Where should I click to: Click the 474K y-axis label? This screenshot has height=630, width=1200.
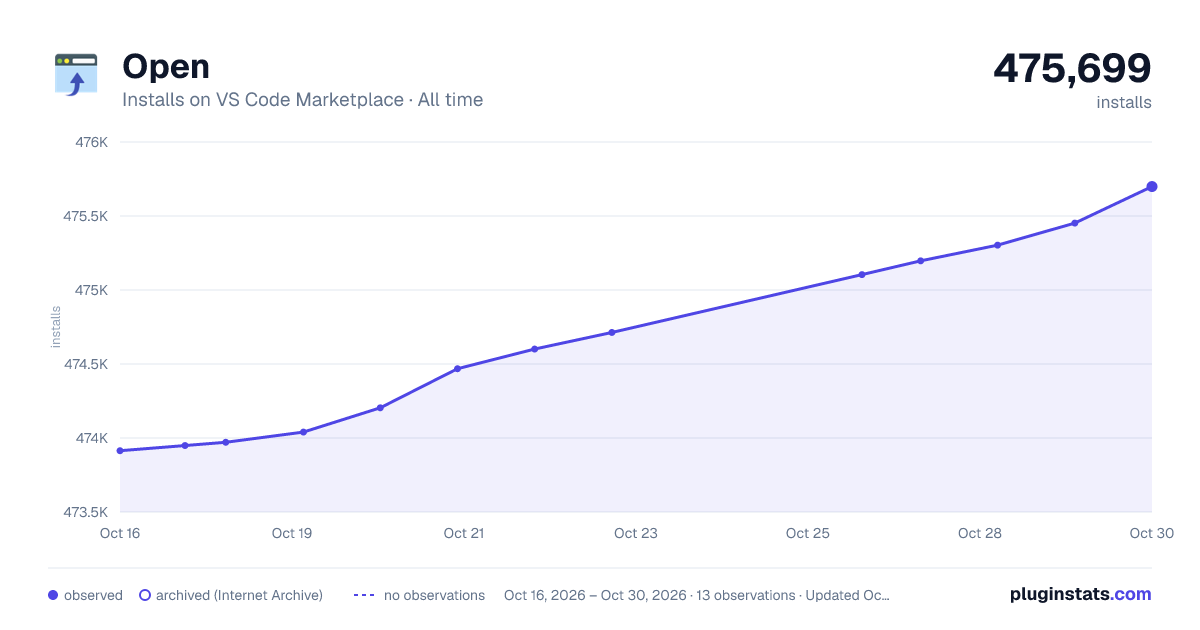tap(92, 438)
